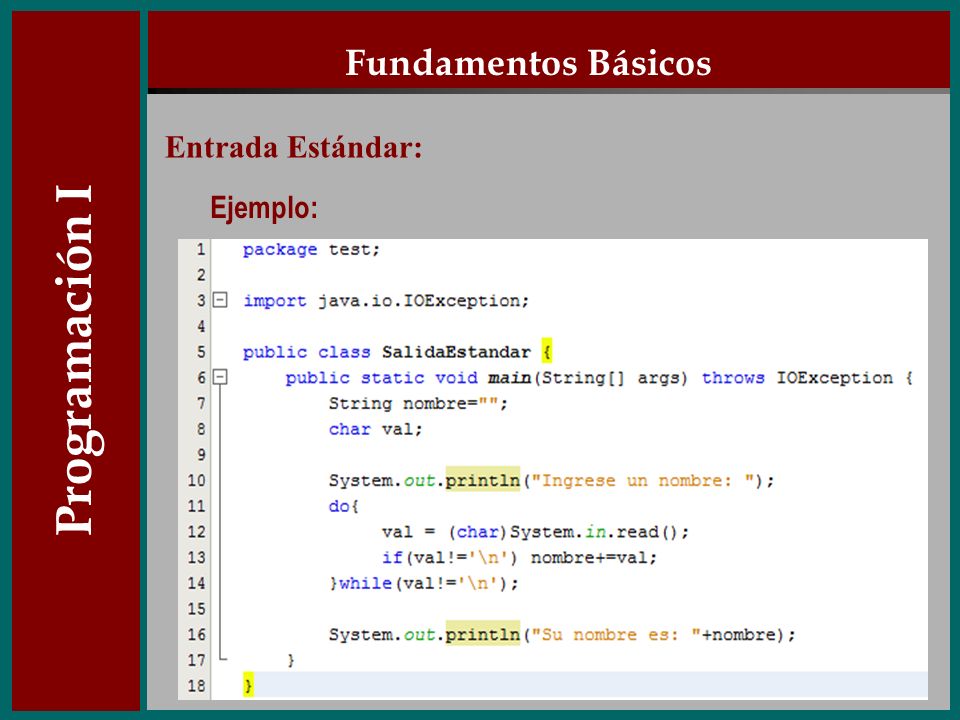Click string "Ingrese un nombre: "
Screen dimensions: 960x720
point(643,480)
